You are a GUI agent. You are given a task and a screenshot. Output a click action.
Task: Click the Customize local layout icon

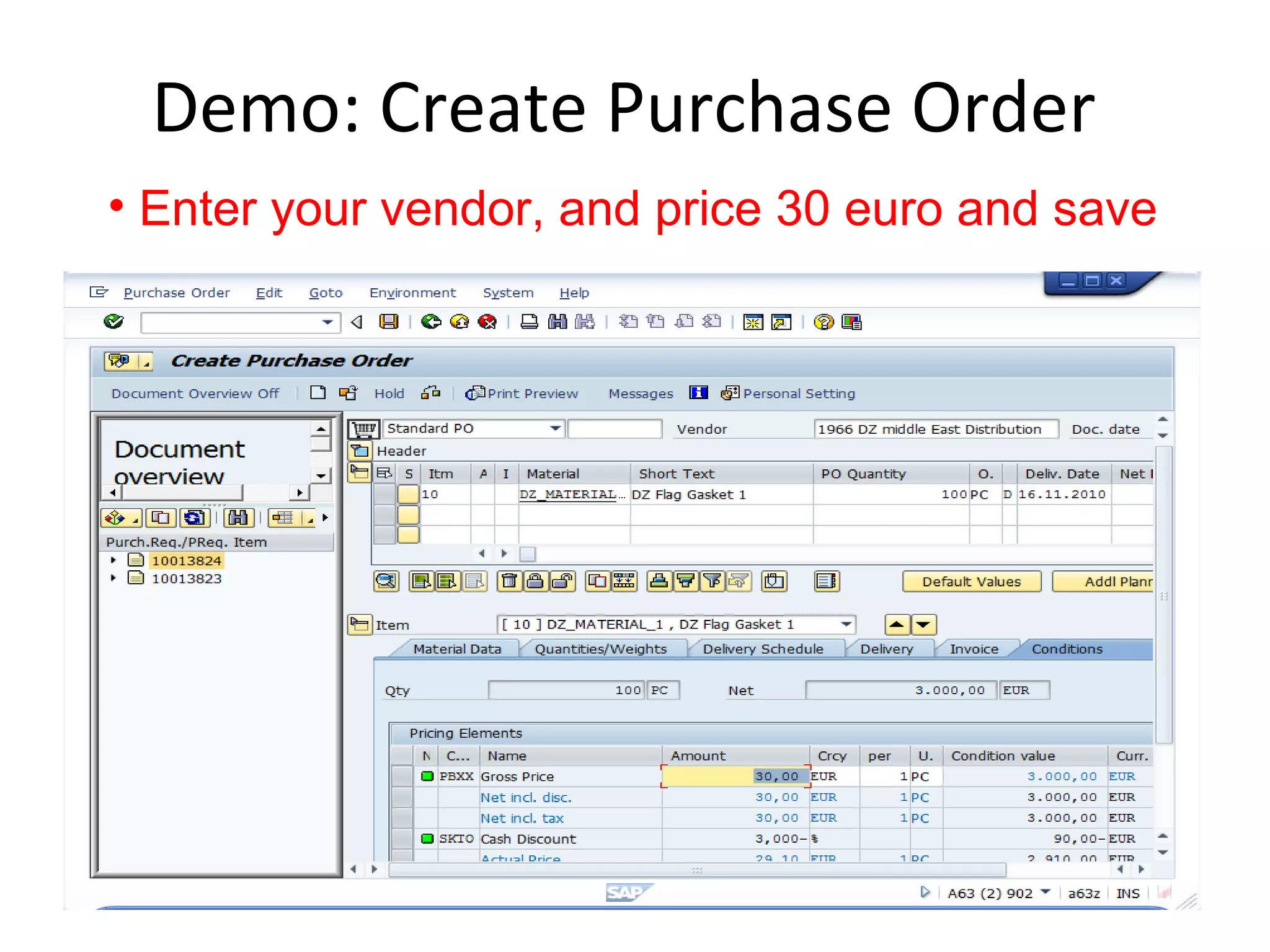[x=851, y=322]
